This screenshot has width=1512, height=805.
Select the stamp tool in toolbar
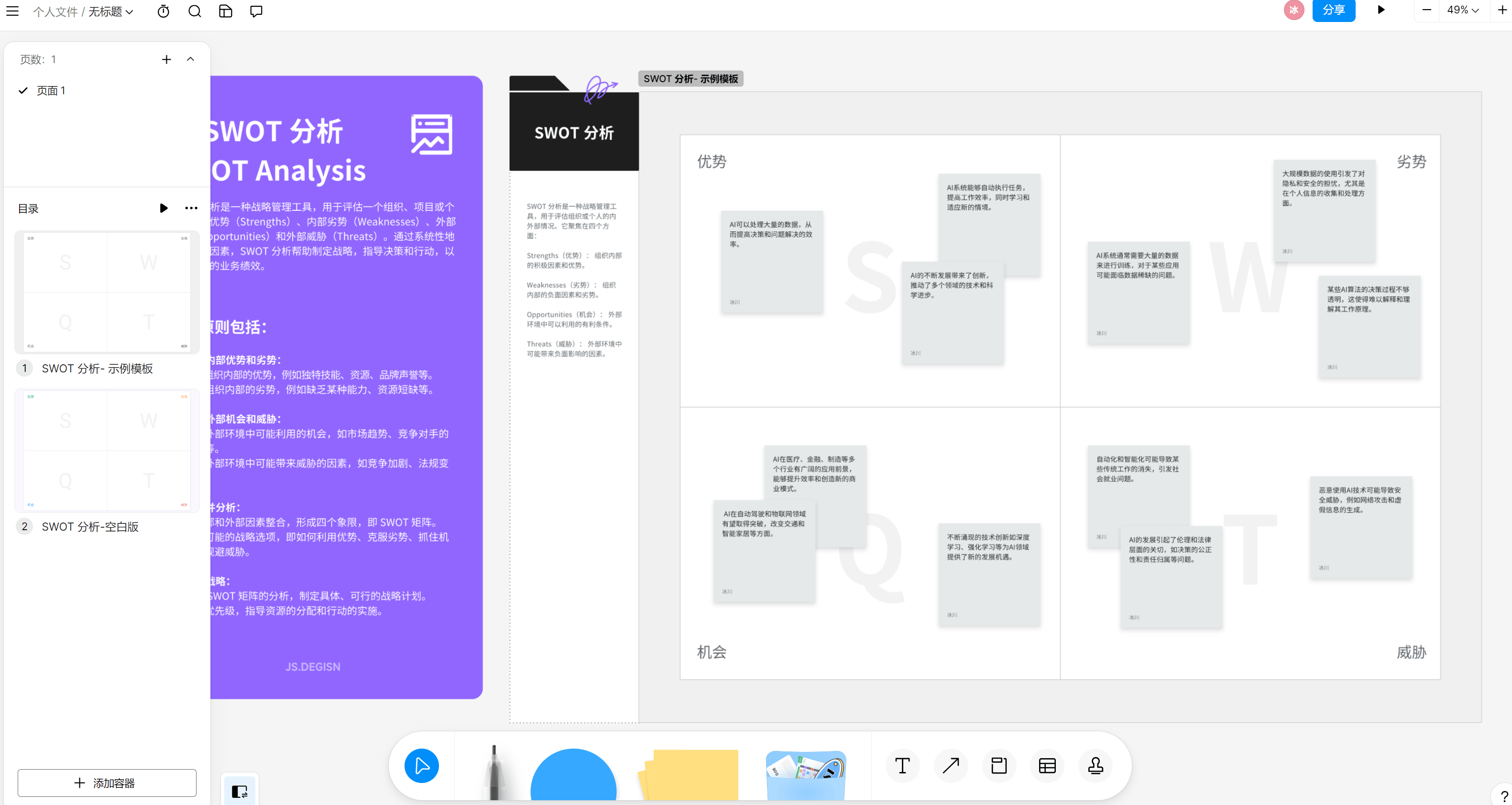click(x=1095, y=765)
